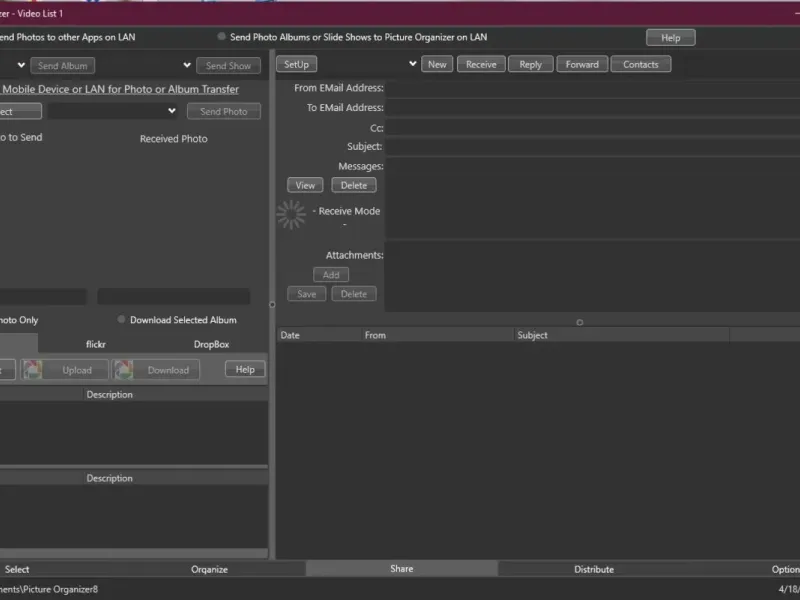800x600 pixels.
Task: Click Delete button under Attachments
Action: 354,294
